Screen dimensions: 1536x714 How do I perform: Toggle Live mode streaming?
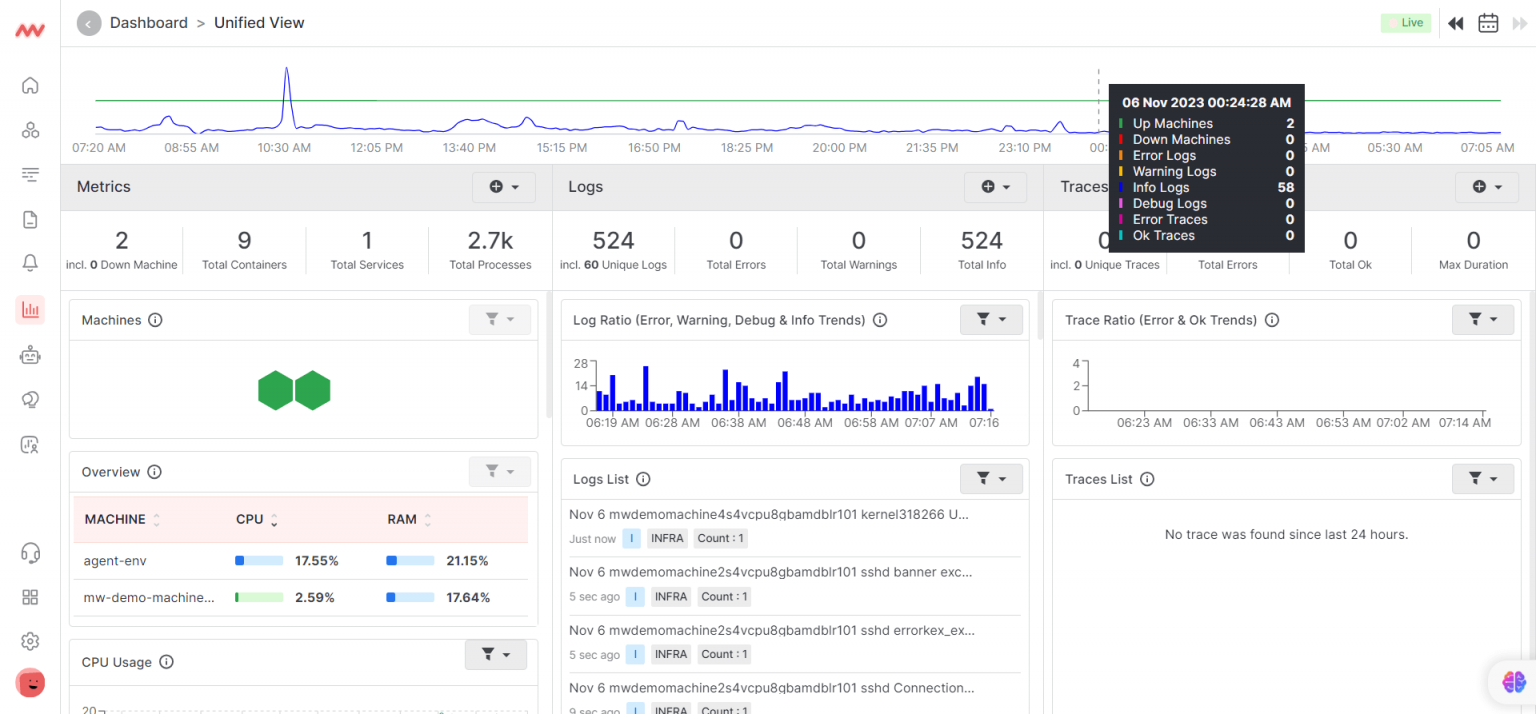coord(1406,21)
